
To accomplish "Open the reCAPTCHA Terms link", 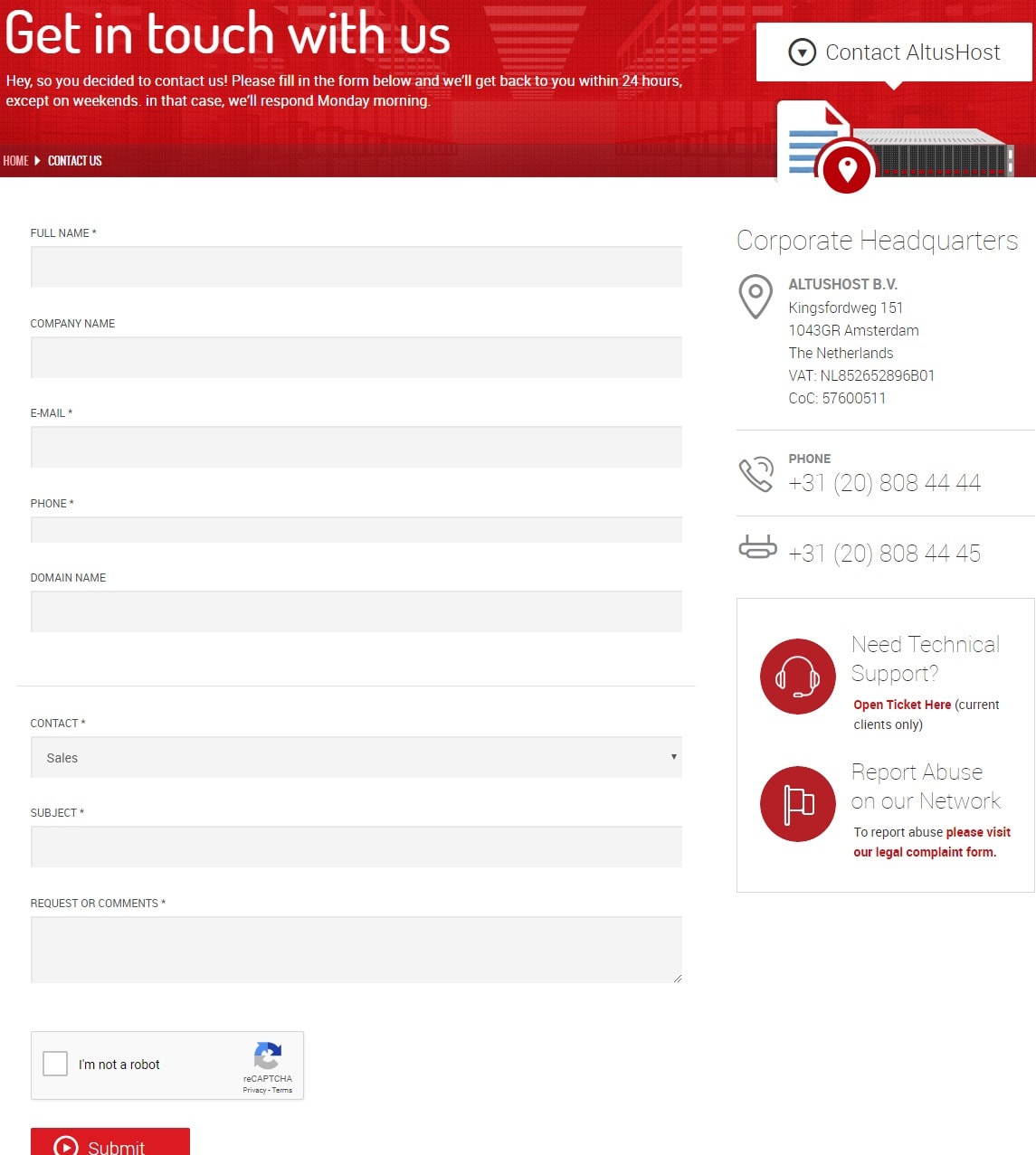I will point(282,1090).
